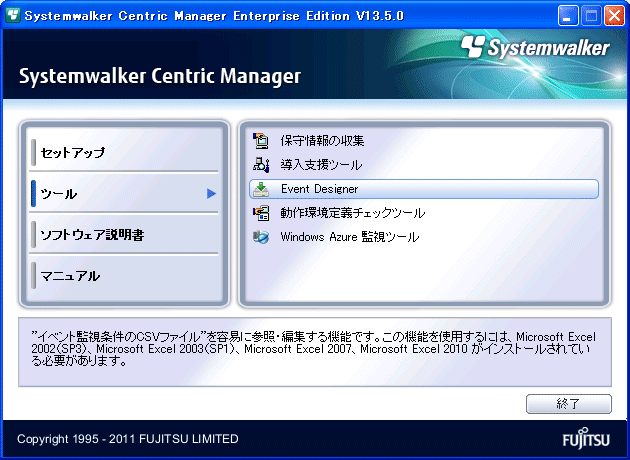Click the 終了 button
The image size is (630, 460).
(x=569, y=404)
